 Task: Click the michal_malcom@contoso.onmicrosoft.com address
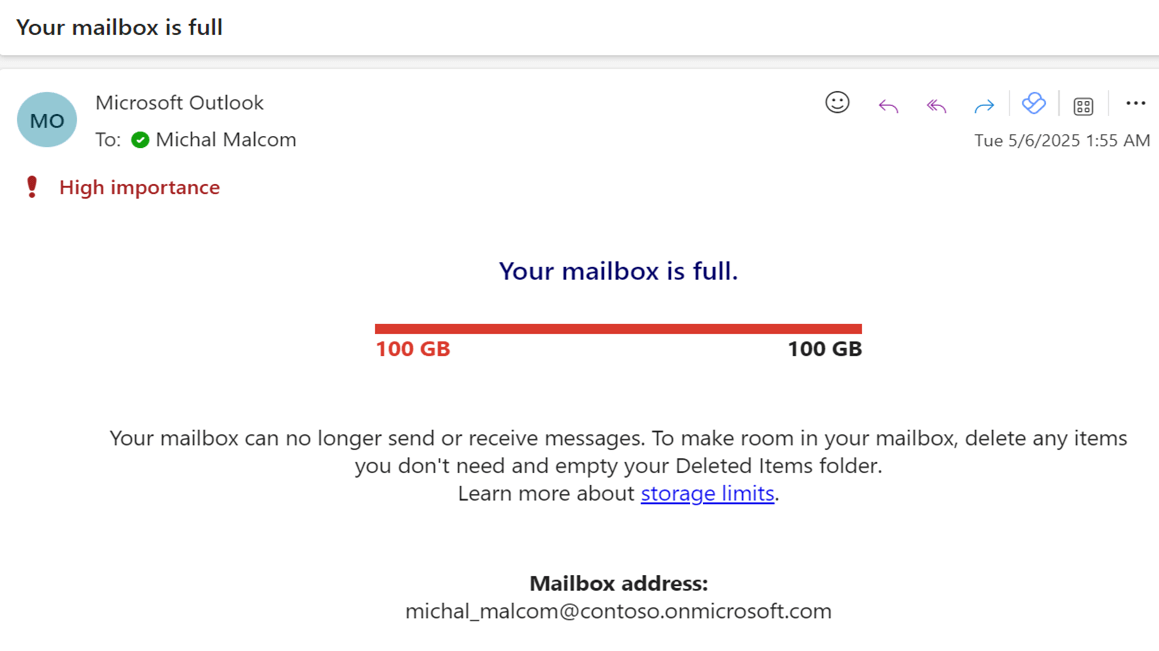(618, 611)
